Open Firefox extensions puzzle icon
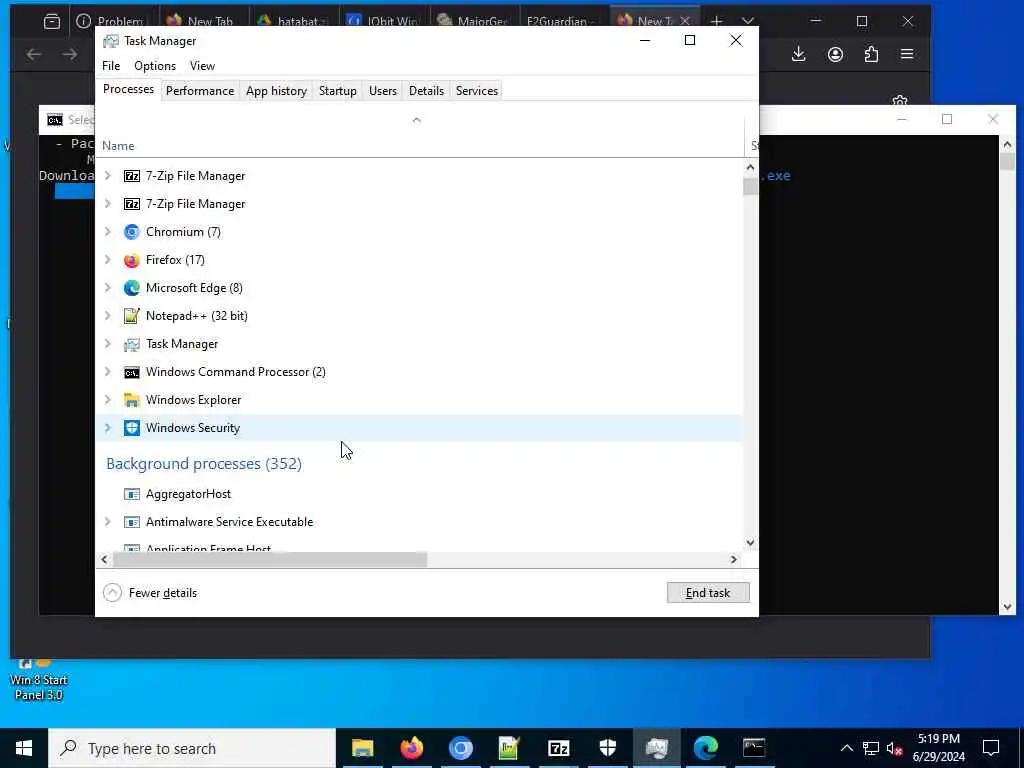 pos(871,54)
